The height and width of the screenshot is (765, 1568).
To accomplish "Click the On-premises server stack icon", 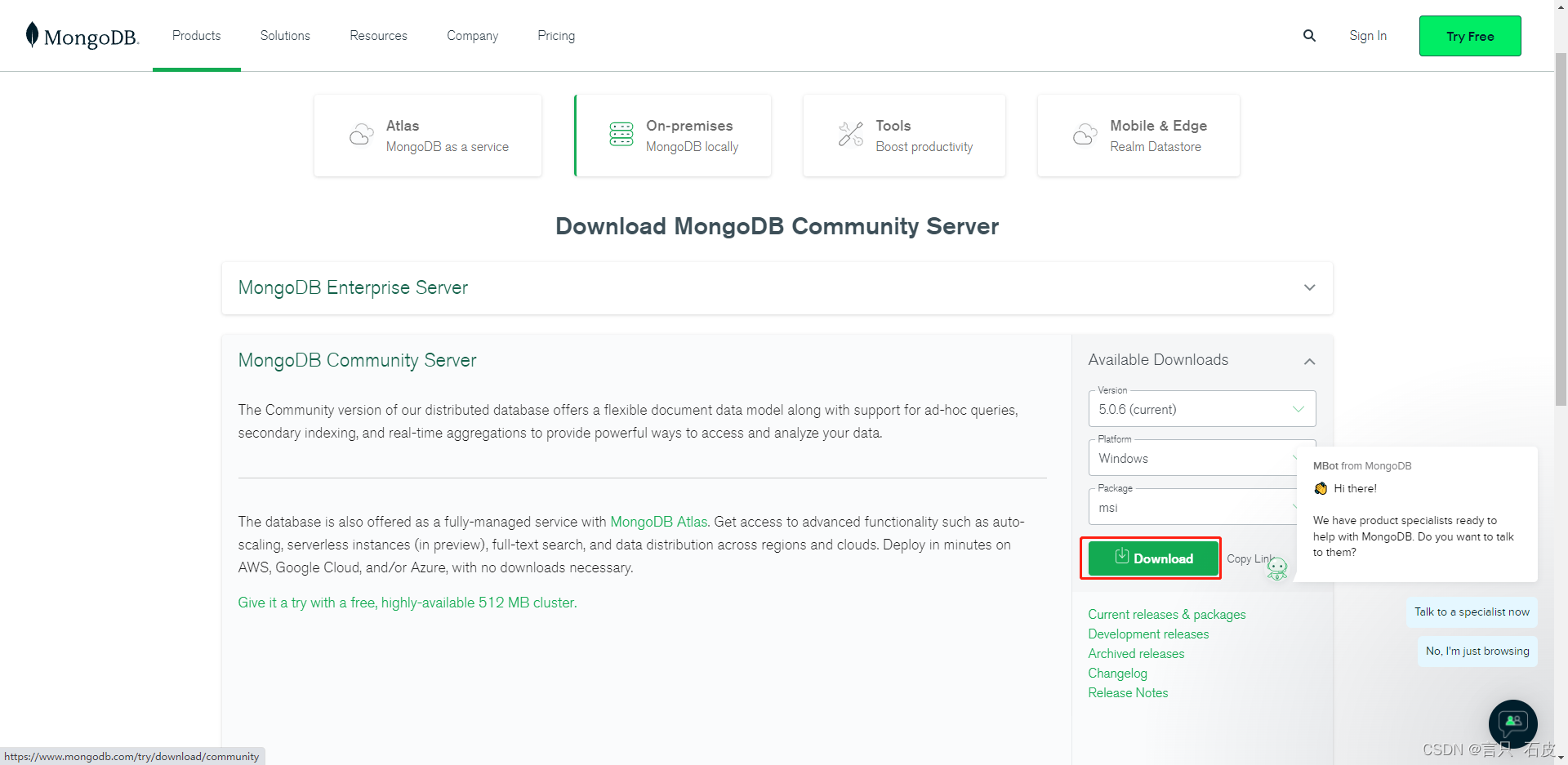I will click(x=621, y=135).
